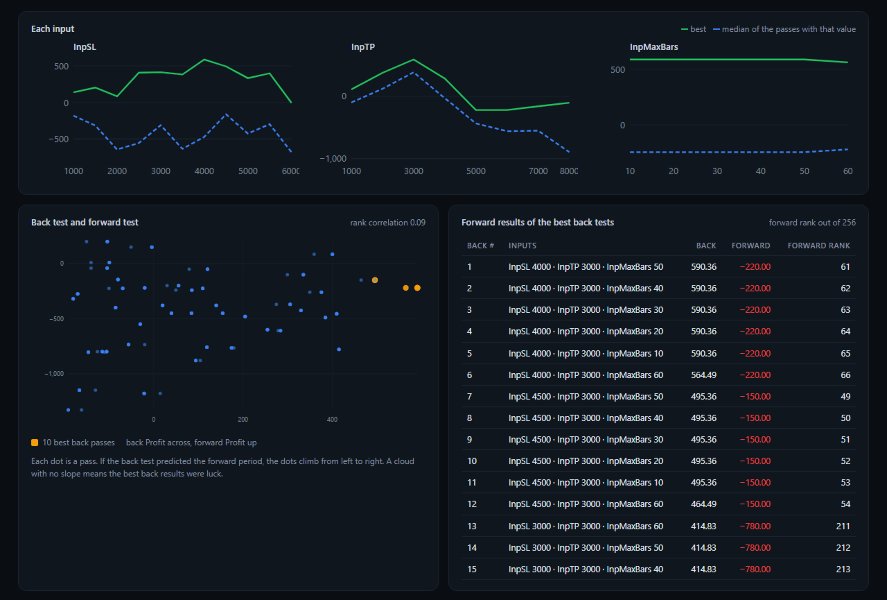Screen dimensions: 887x600
Task: Click the BACK # column header
Action: pos(480,245)
